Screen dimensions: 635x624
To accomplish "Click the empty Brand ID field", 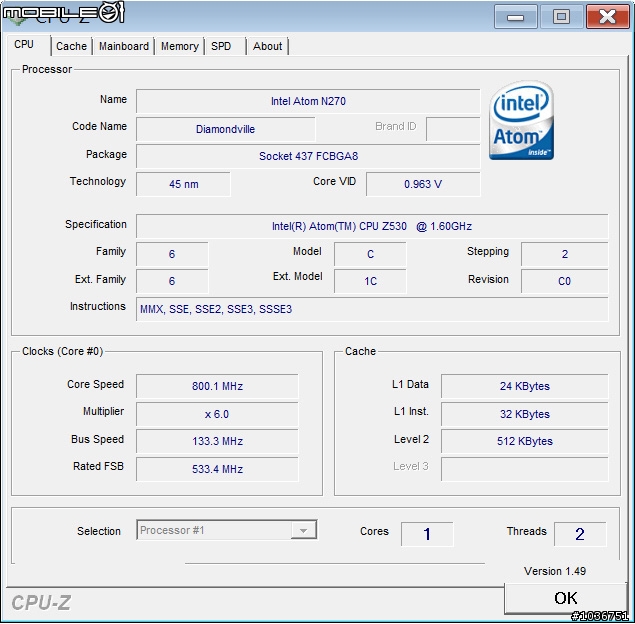I will tap(453, 129).
